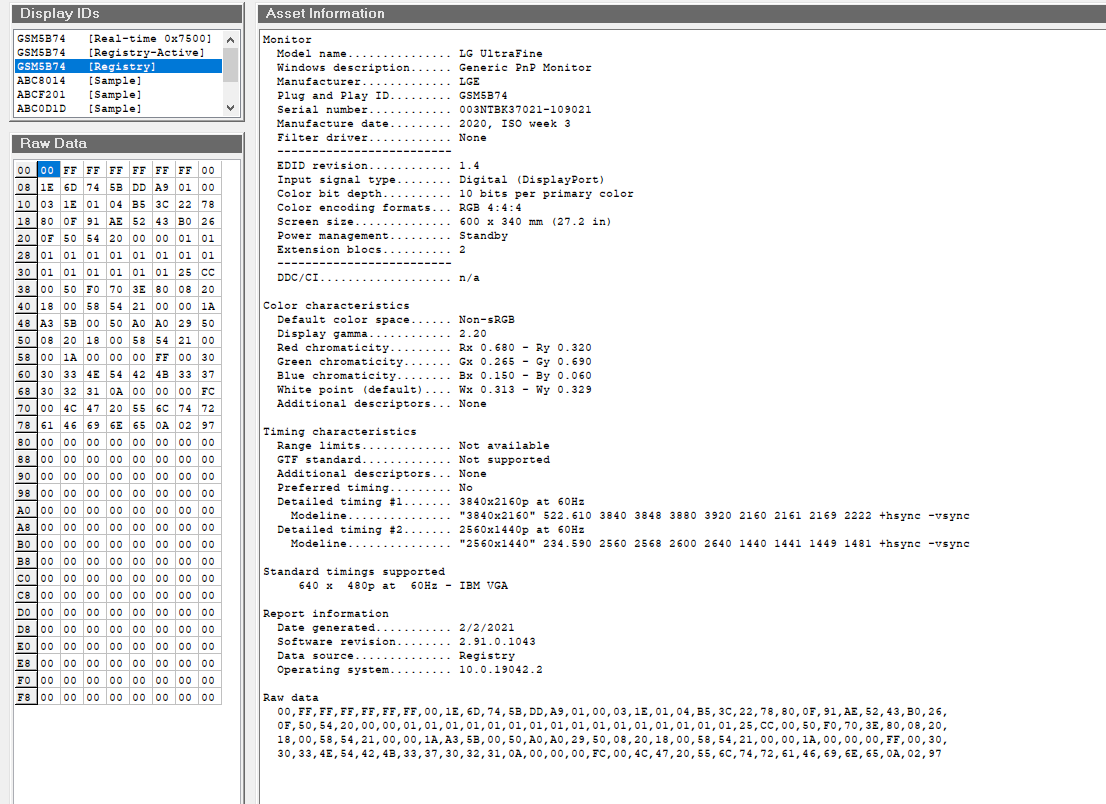Select byte CC in raw data row 30
The height and width of the screenshot is (804, 1106).
pyautogui.click(x=208, y=272)
